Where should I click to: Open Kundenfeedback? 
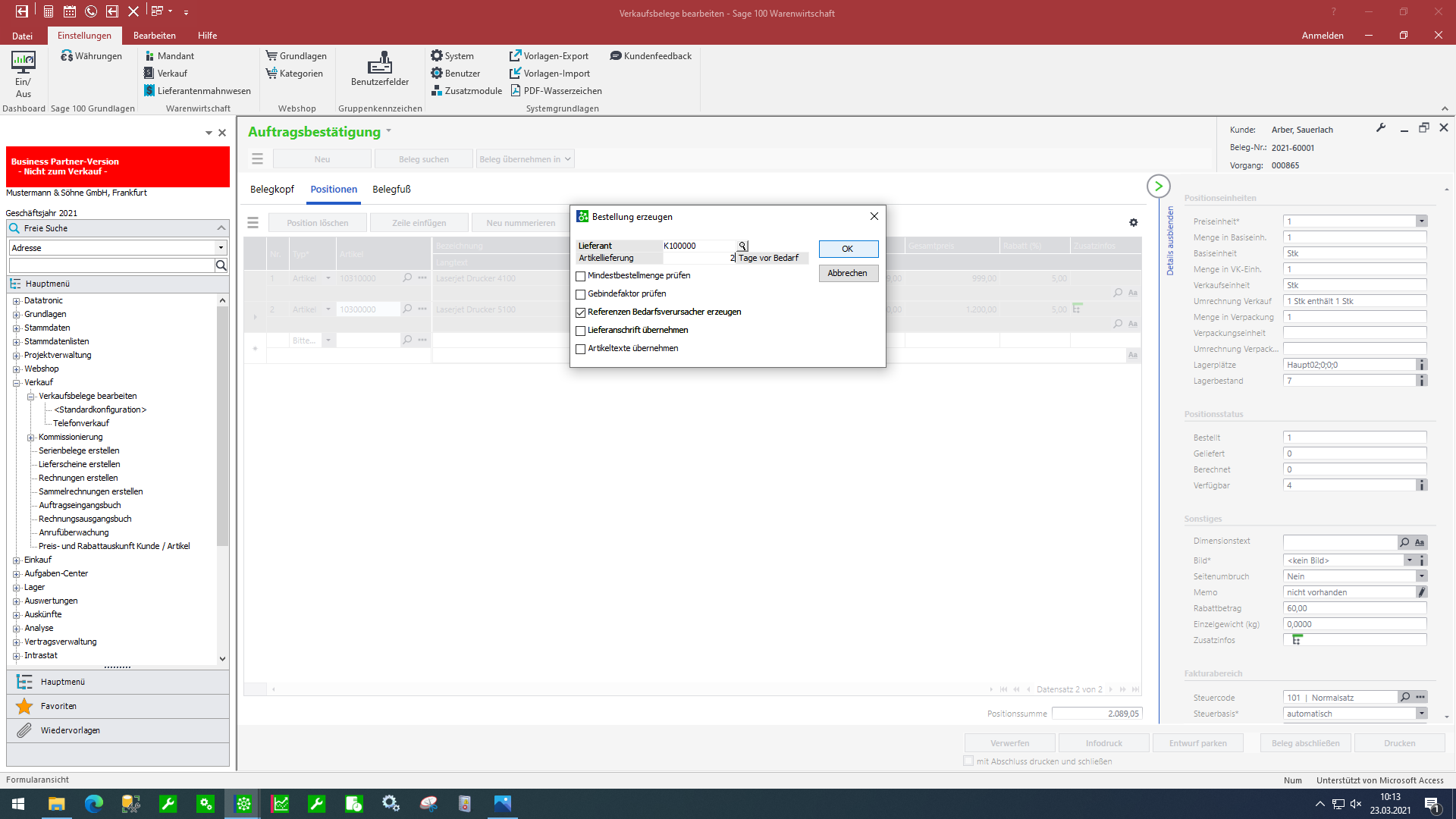coord(651,56)
